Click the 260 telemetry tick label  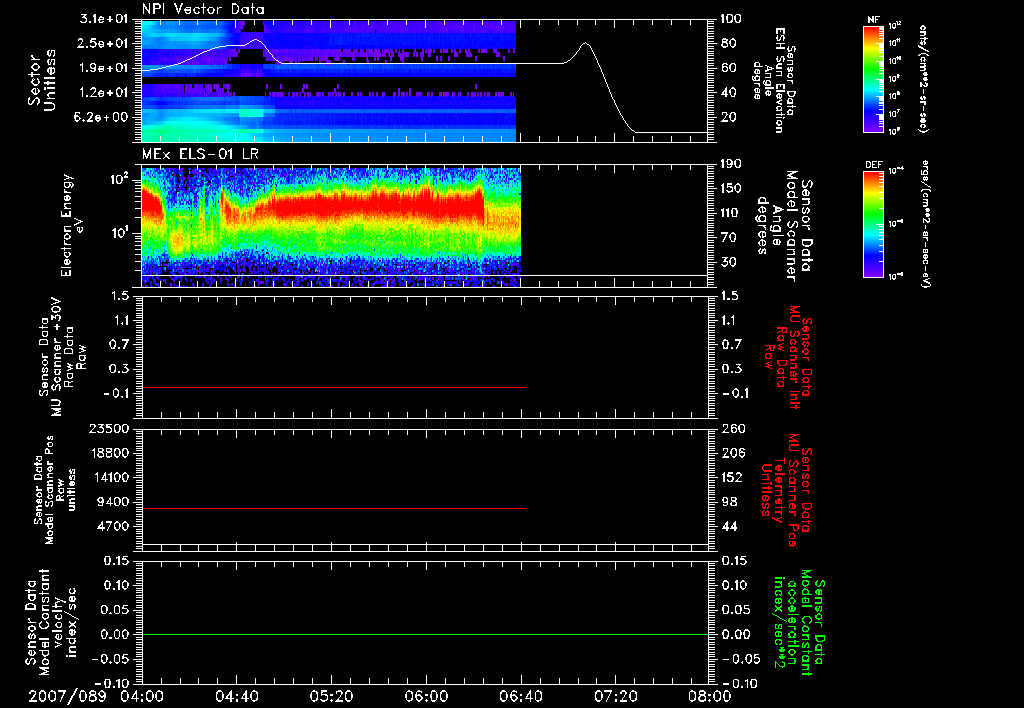point(733,429)
